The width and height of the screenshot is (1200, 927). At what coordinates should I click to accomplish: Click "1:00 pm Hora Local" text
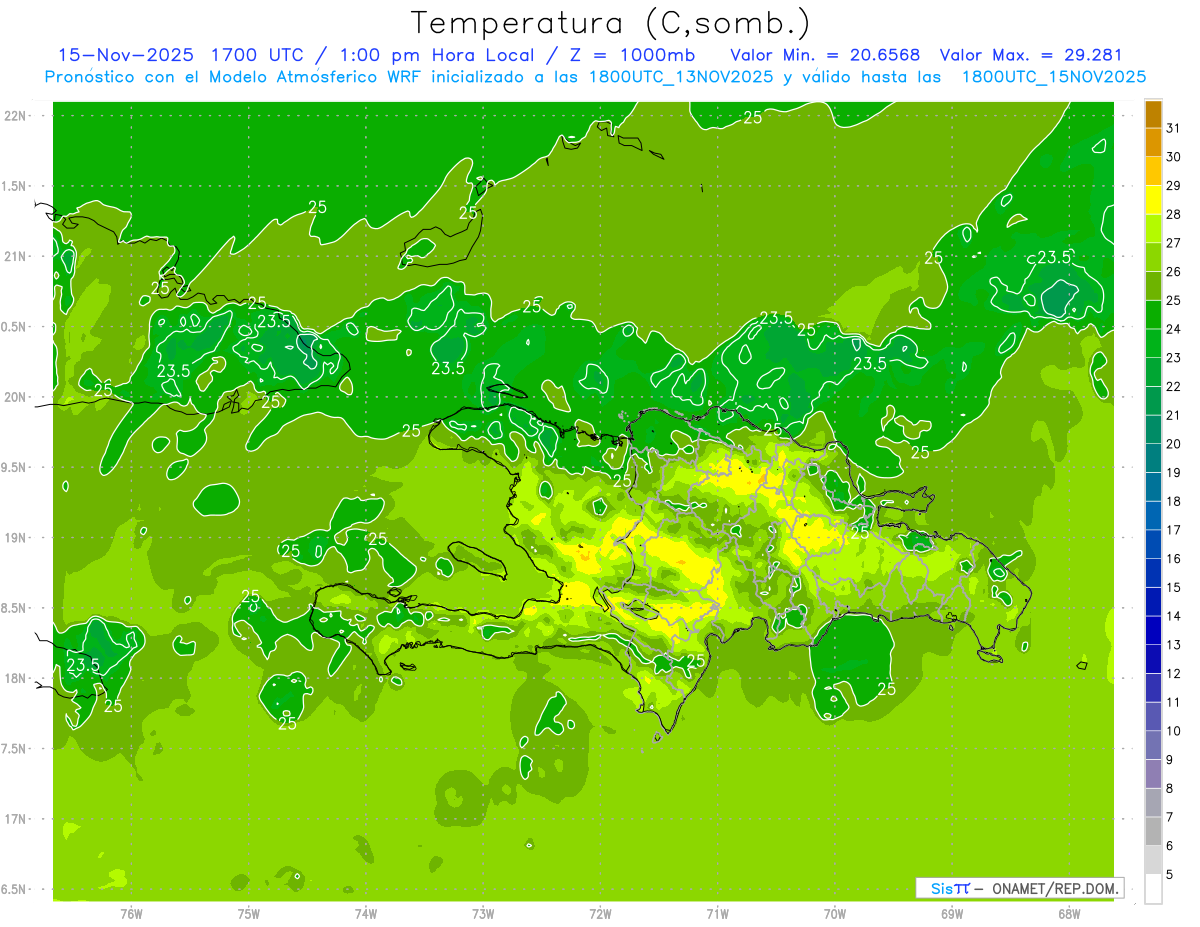pyautogui.click(x=432, y=55)
